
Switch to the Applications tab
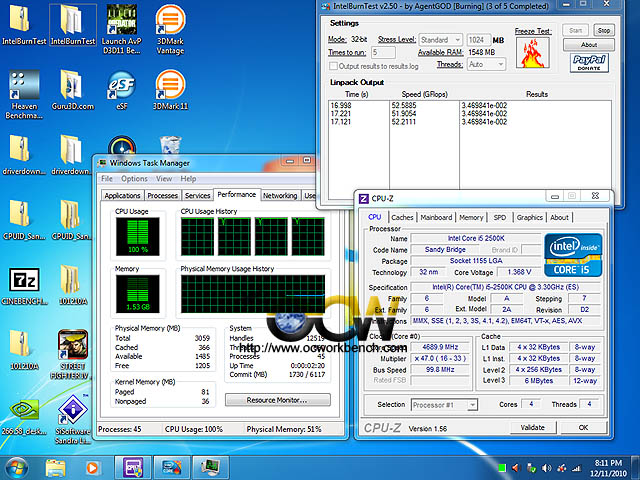(x=122, y=196)
